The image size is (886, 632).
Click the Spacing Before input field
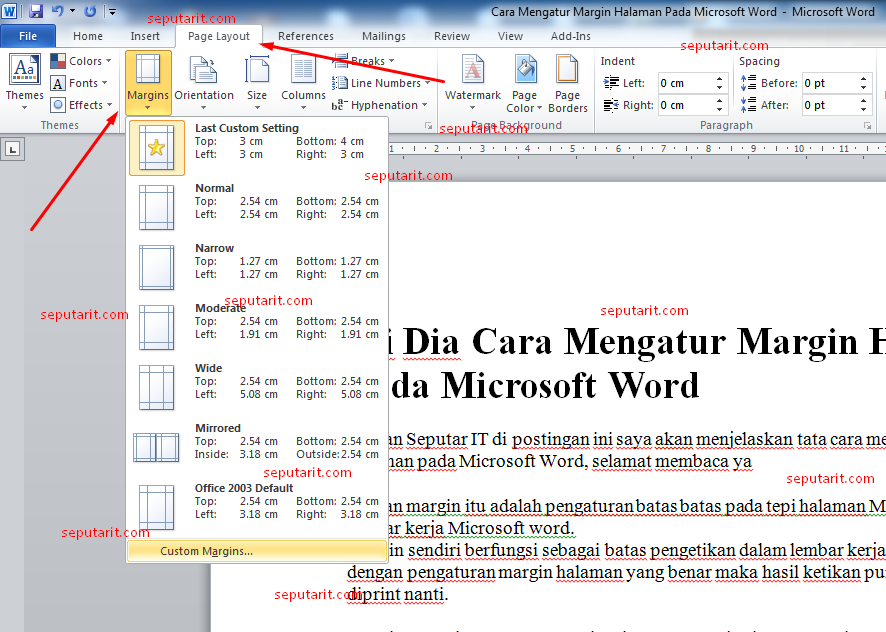829,83
